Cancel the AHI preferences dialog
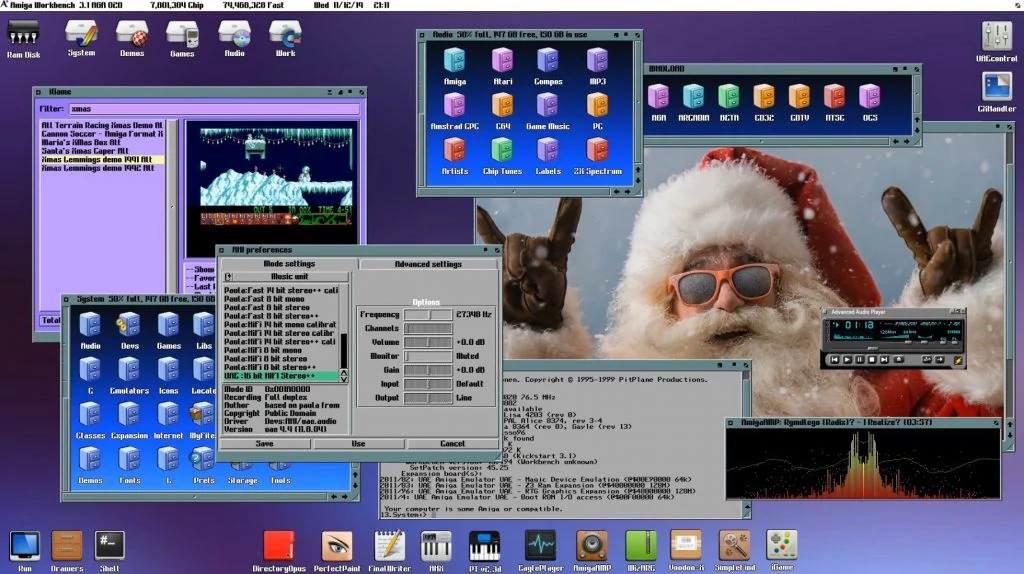1024x574 pixels. click(452, 444)
